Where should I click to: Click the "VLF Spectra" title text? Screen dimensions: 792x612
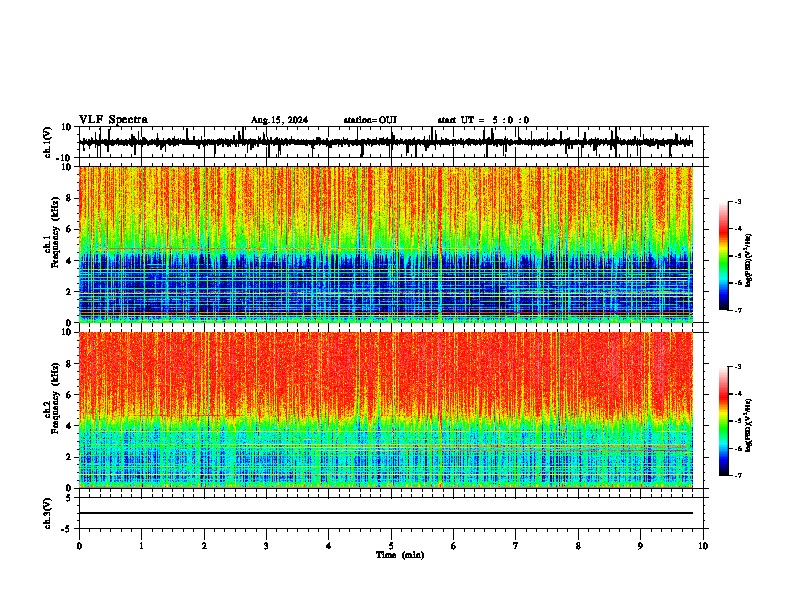coord(113,120)
